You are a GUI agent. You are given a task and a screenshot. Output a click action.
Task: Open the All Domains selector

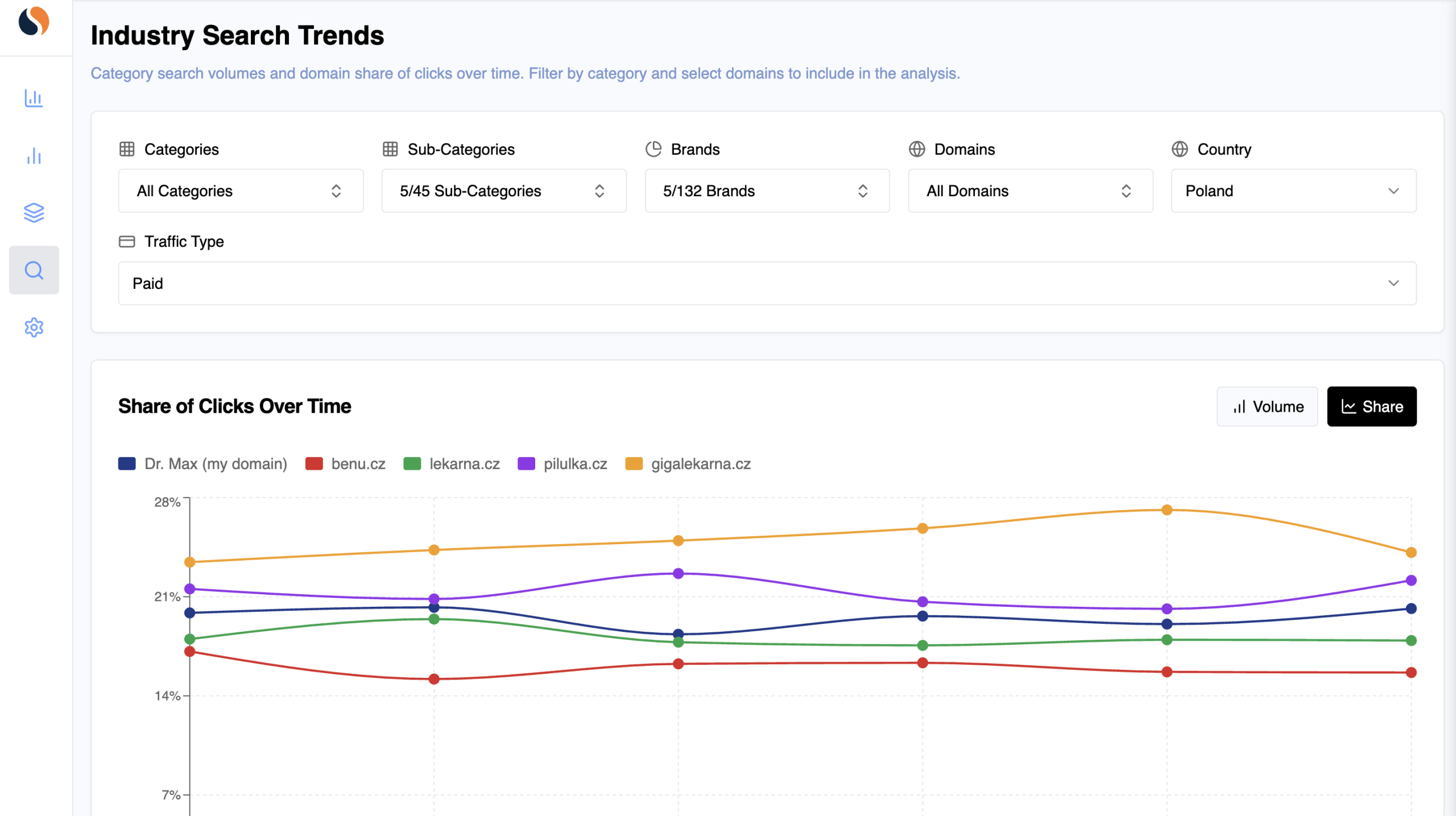[1030, 191]
